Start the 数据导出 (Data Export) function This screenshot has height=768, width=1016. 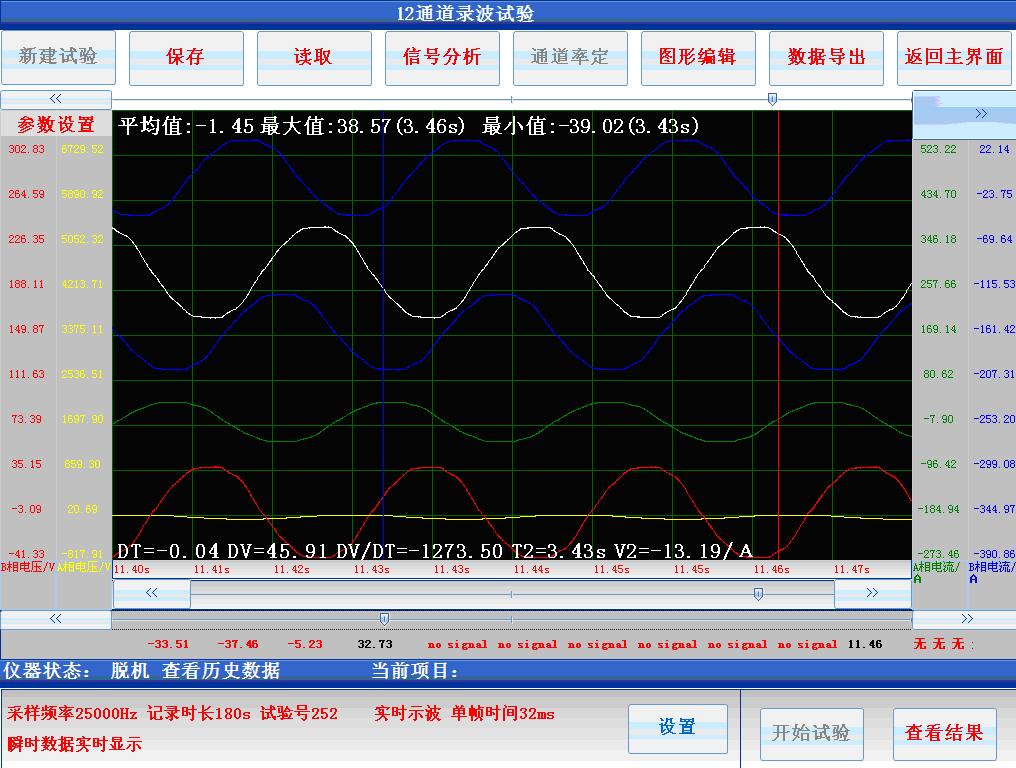826,58
